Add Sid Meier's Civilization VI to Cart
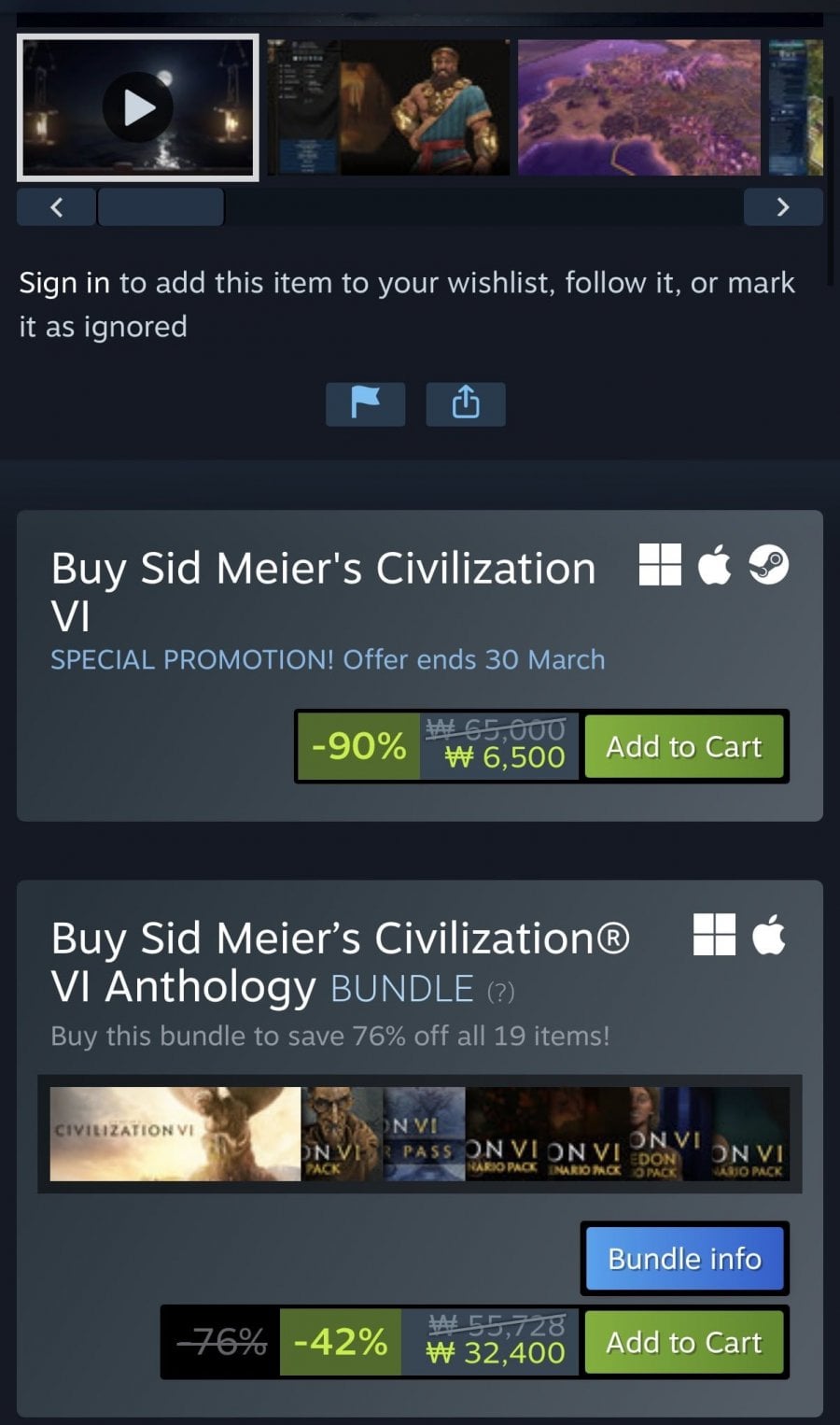 [684, 746]
